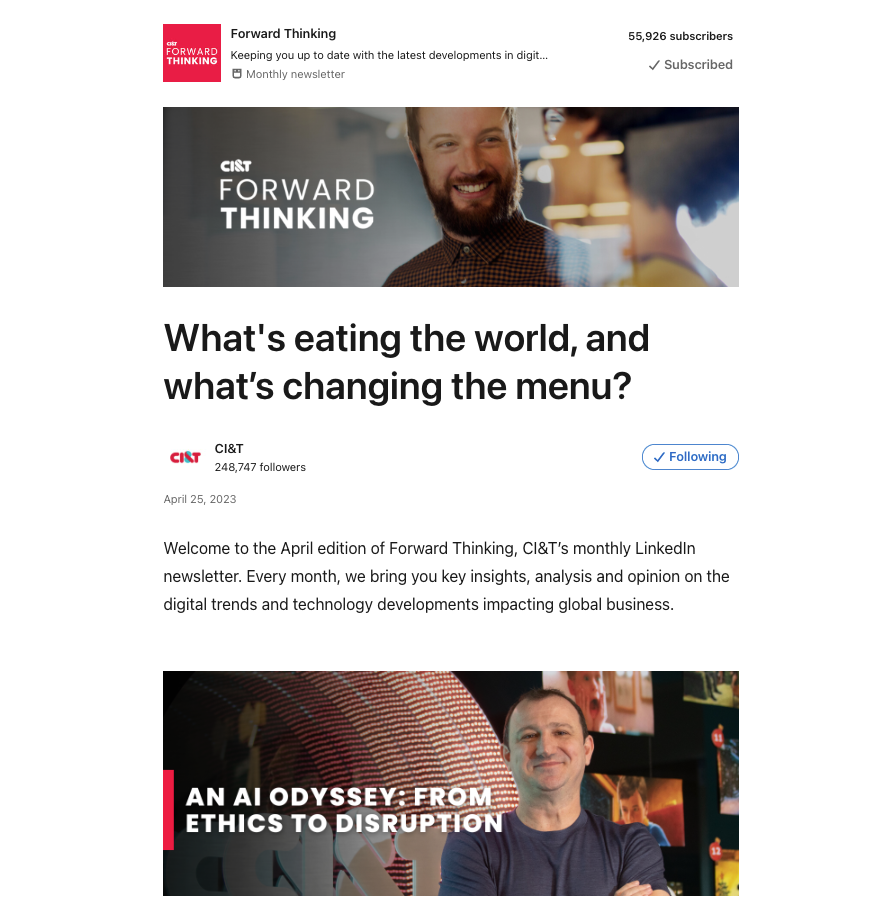The height and width of the screenshot is (897, 893).
Task: Open the Forward Thinking newsletter title link
Action: [x=283, y=34]
